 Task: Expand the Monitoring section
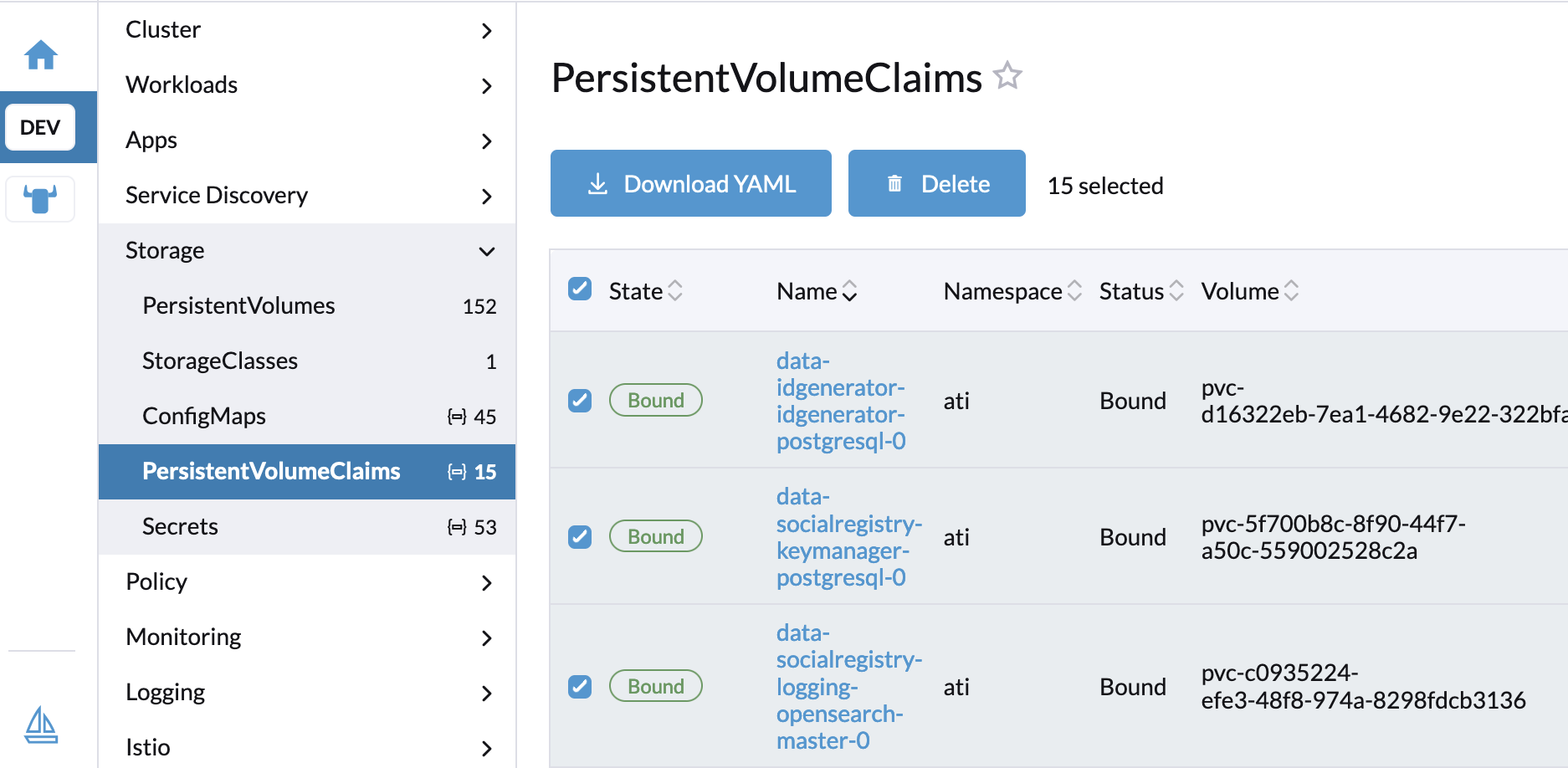487,638
